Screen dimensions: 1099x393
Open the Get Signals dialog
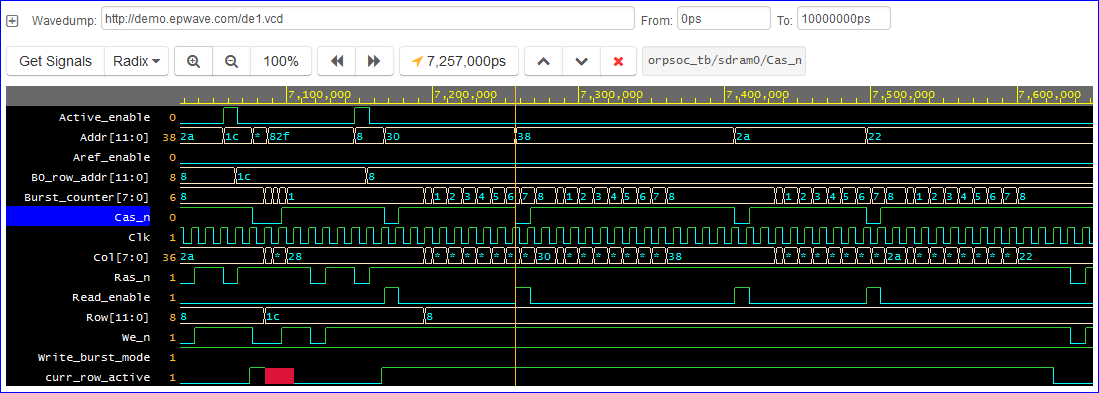click(x=55, y=62)
